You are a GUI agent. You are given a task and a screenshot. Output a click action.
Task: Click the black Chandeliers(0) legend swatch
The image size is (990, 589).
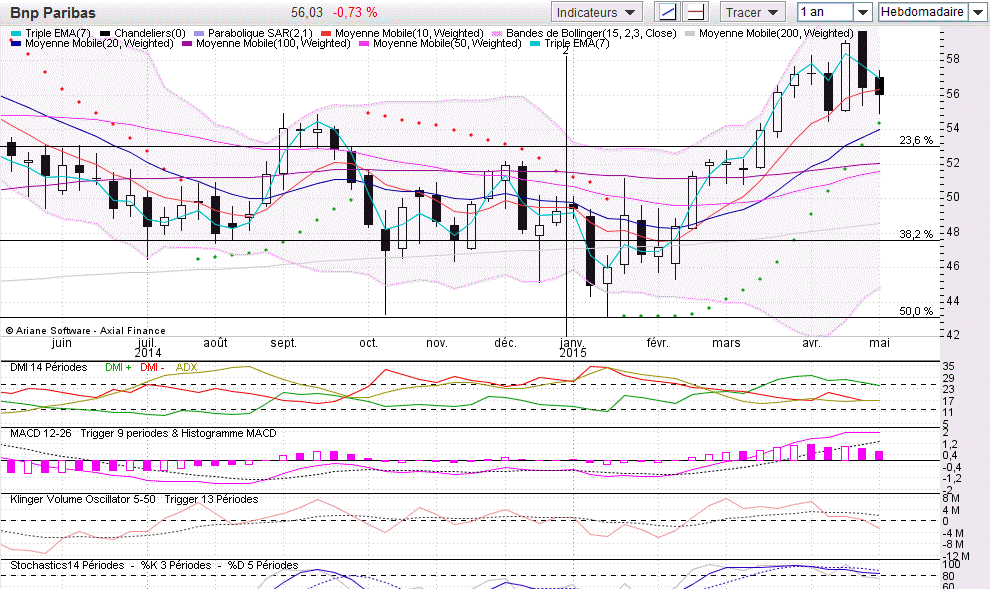[105, 33]
